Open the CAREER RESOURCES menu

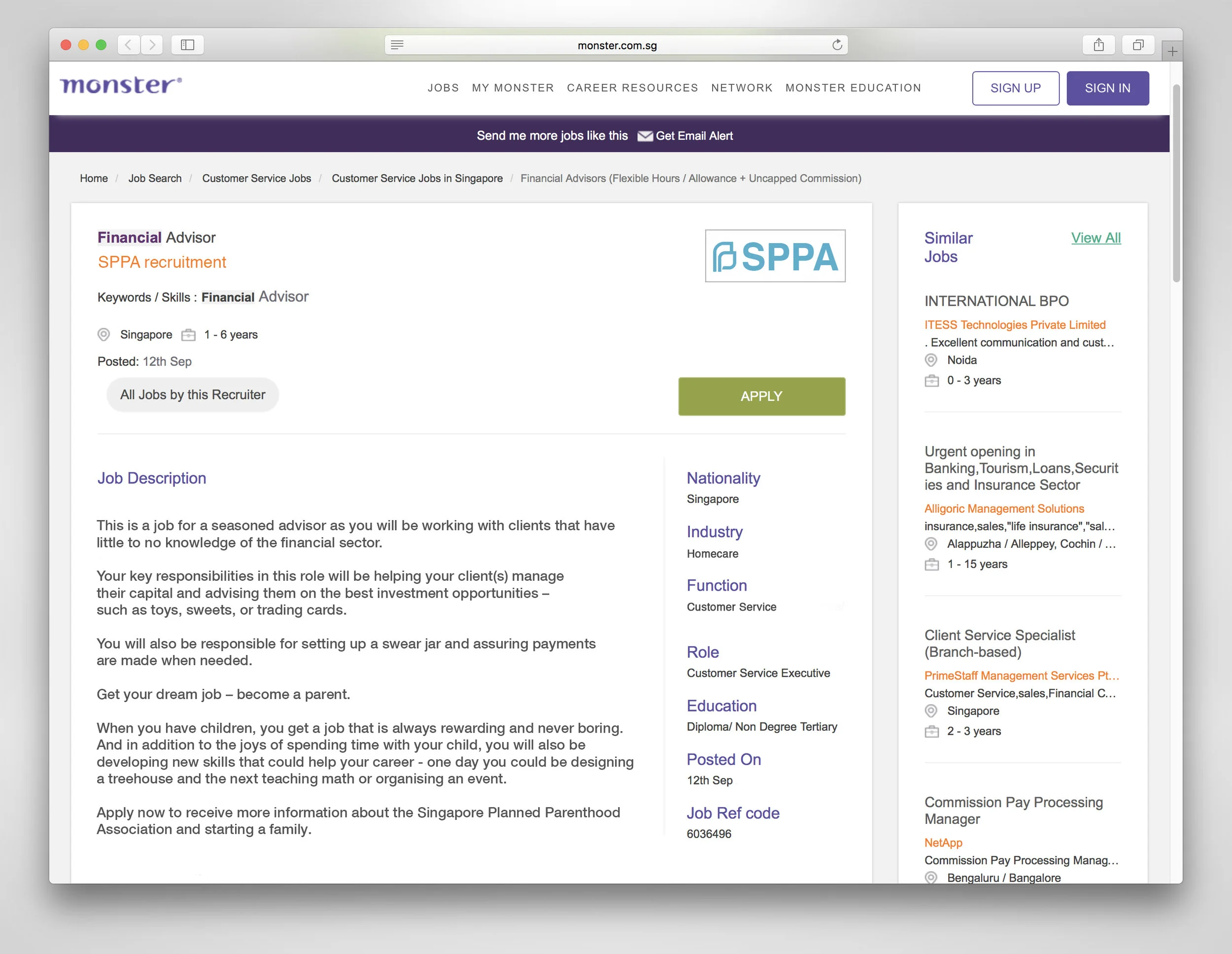632,88
